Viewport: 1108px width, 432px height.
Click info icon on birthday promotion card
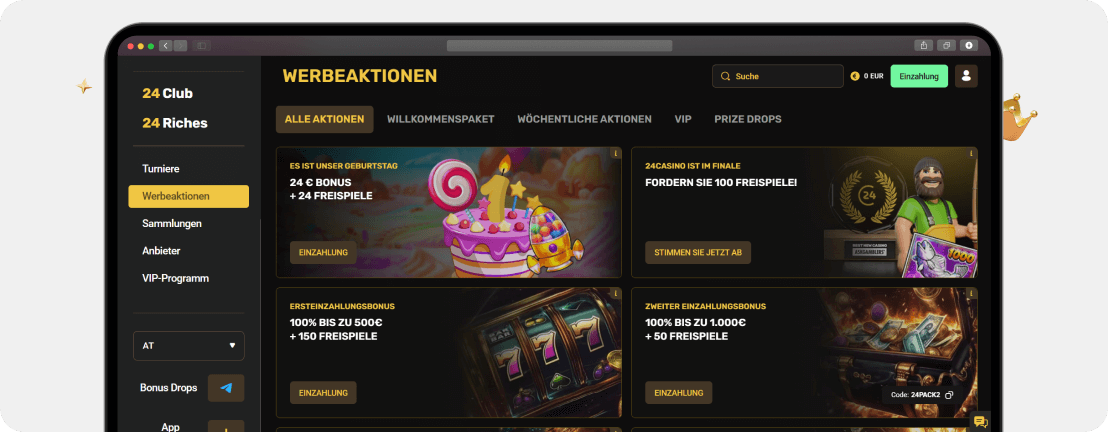point(616,152)
